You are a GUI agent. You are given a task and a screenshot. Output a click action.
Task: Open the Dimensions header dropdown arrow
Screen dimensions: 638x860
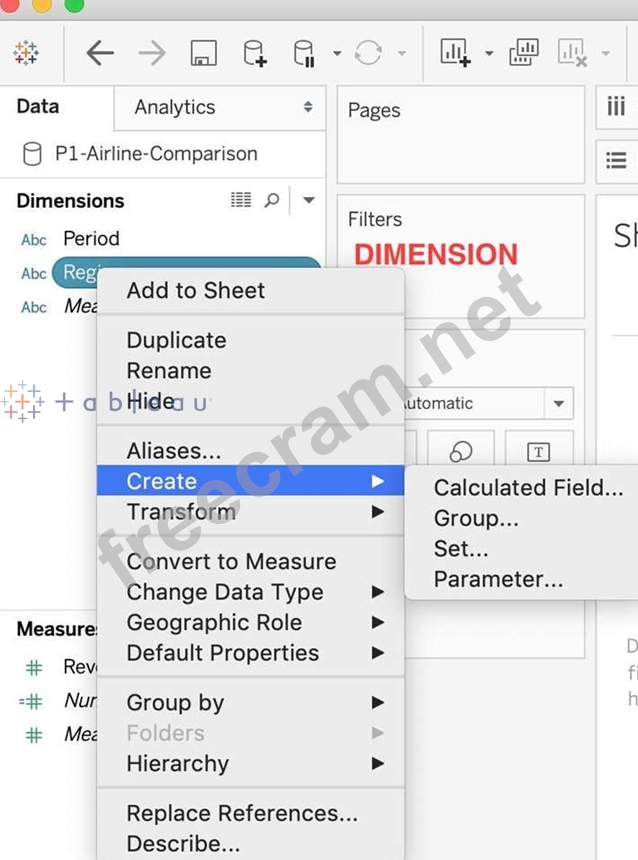[x=309, y=200]
